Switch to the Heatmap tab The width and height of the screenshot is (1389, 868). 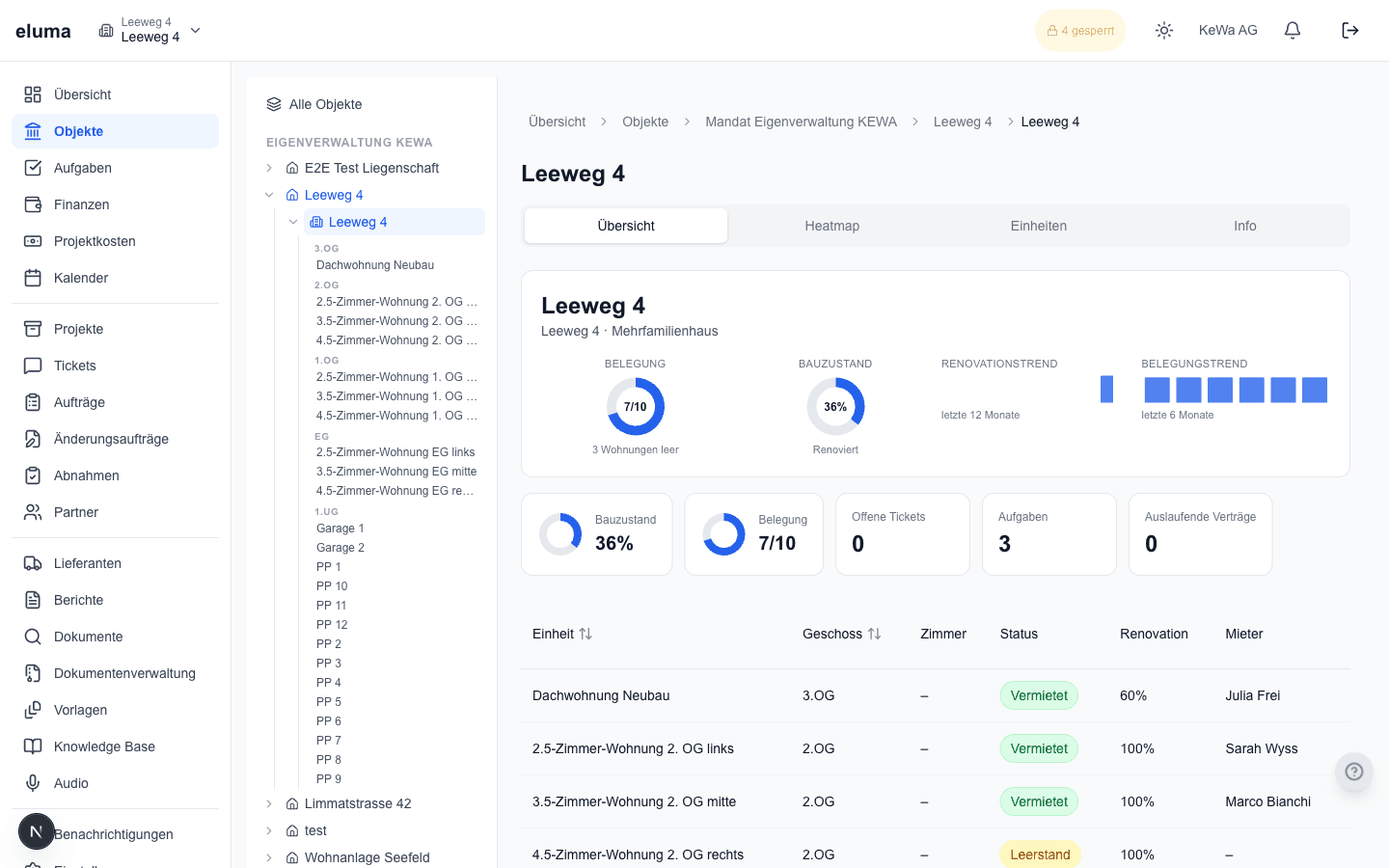click(831, 226)
